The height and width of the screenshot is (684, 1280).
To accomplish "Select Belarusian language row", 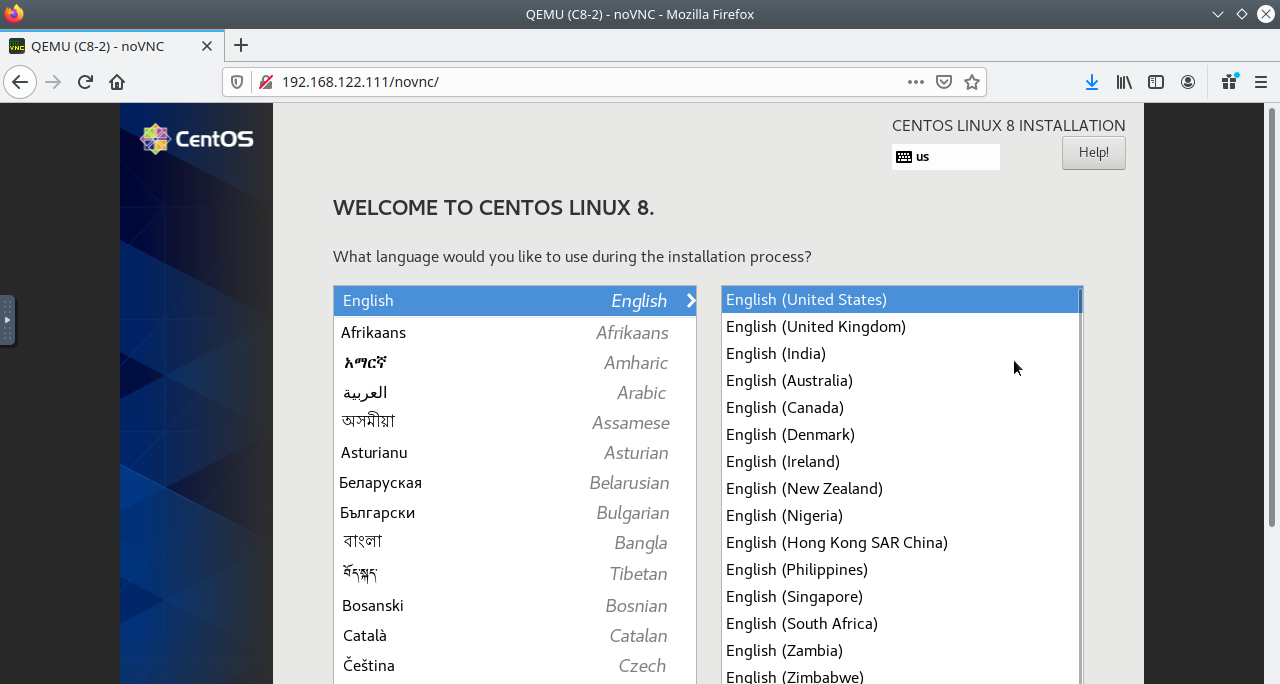I will 515,483.
